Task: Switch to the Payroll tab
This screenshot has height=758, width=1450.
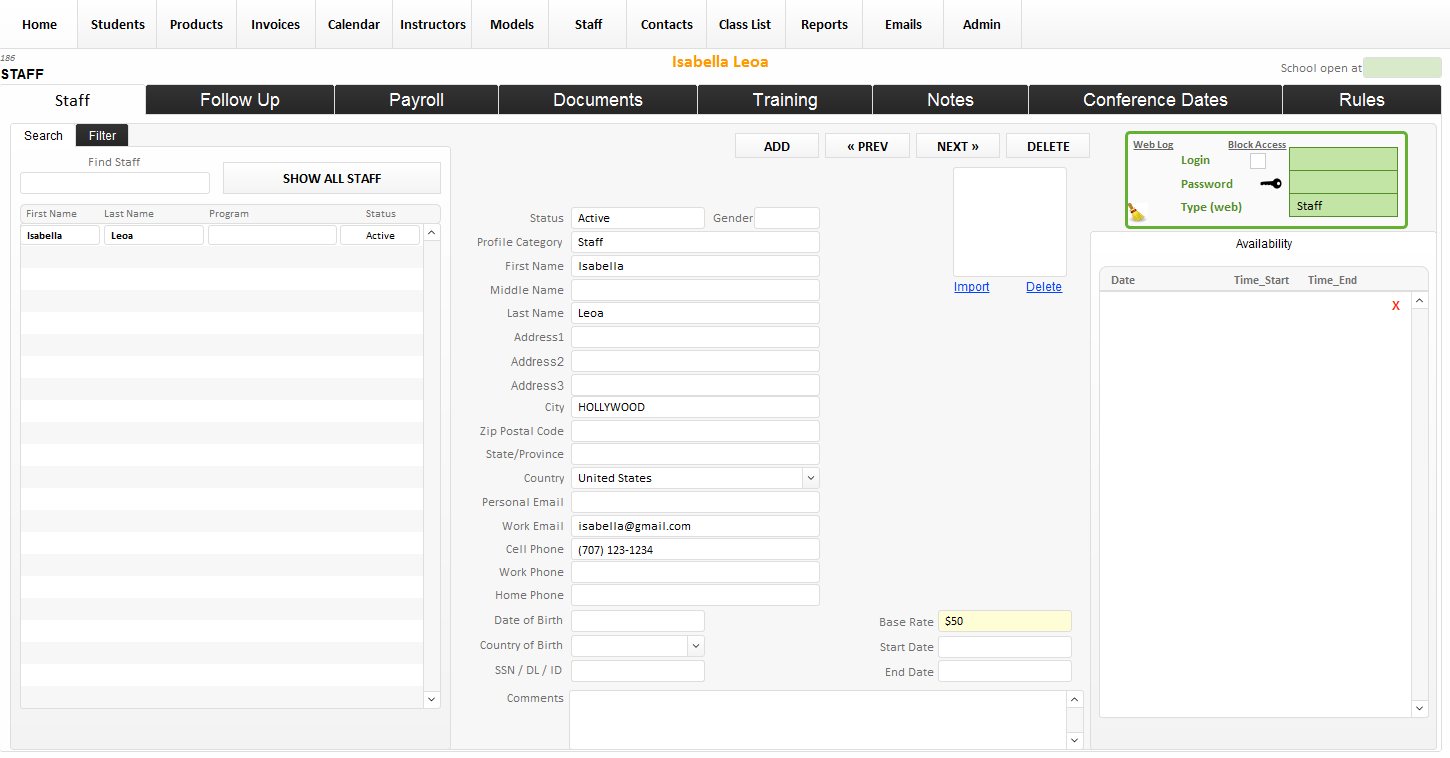Action: click(x=417, y=100)
